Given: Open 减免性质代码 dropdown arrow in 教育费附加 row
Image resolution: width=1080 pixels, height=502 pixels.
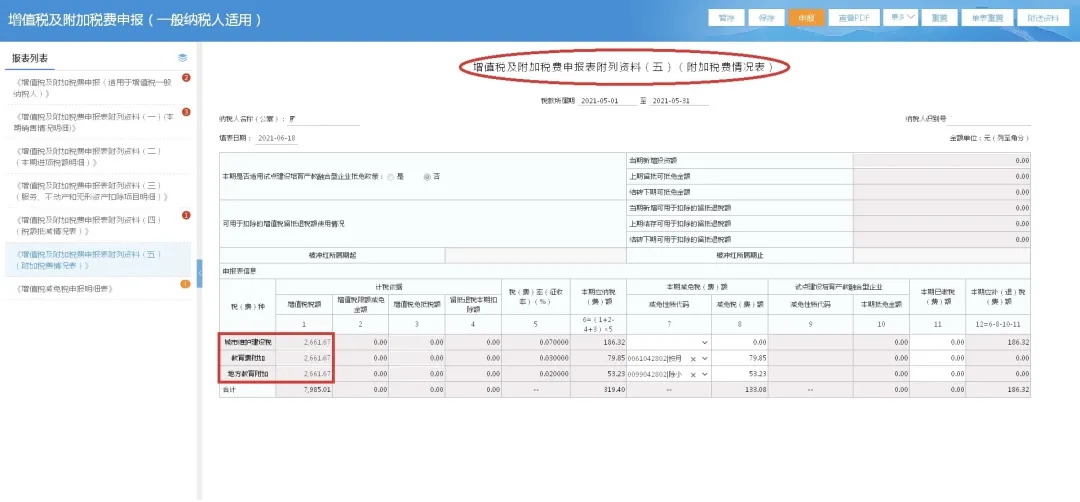Looking at the screenshot, I should 705,359.
